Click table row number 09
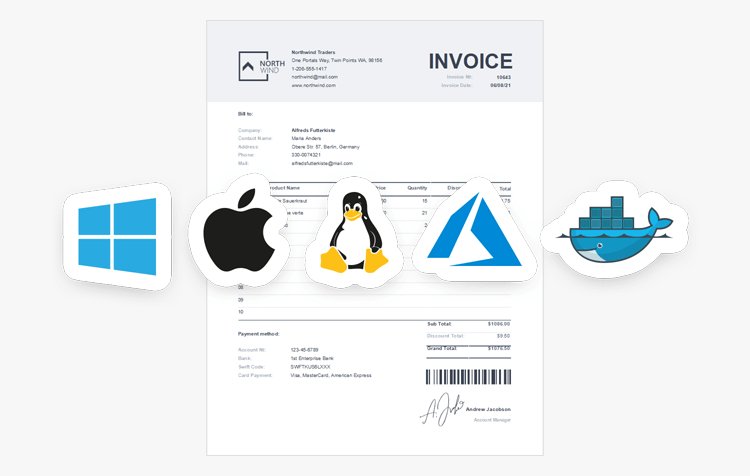Image resolution: width=750 pixels, height=476 pixels. point(241,300)
